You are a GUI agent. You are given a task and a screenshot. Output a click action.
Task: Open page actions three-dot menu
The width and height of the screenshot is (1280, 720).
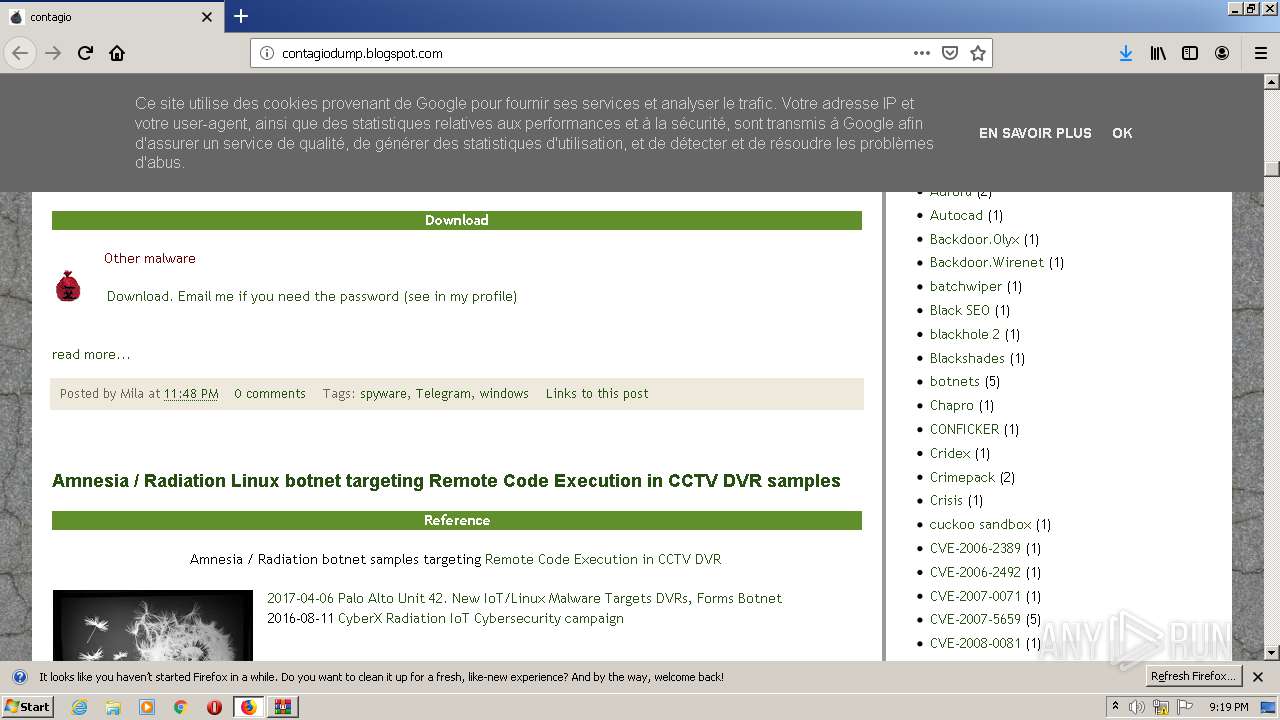click(922, 53)
